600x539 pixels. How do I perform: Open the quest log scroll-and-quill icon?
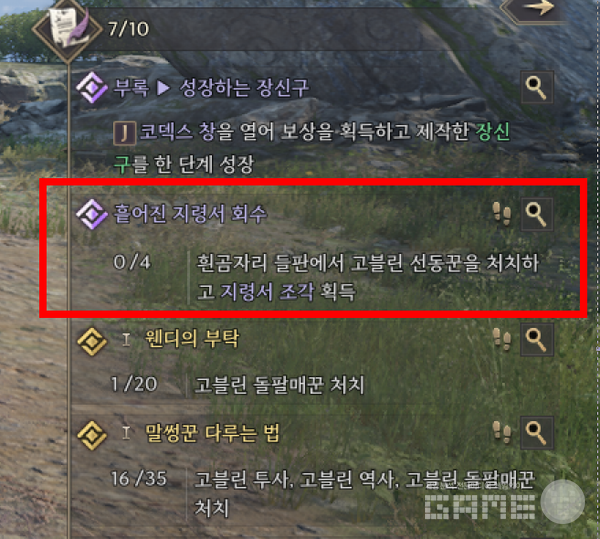(68, 29)
